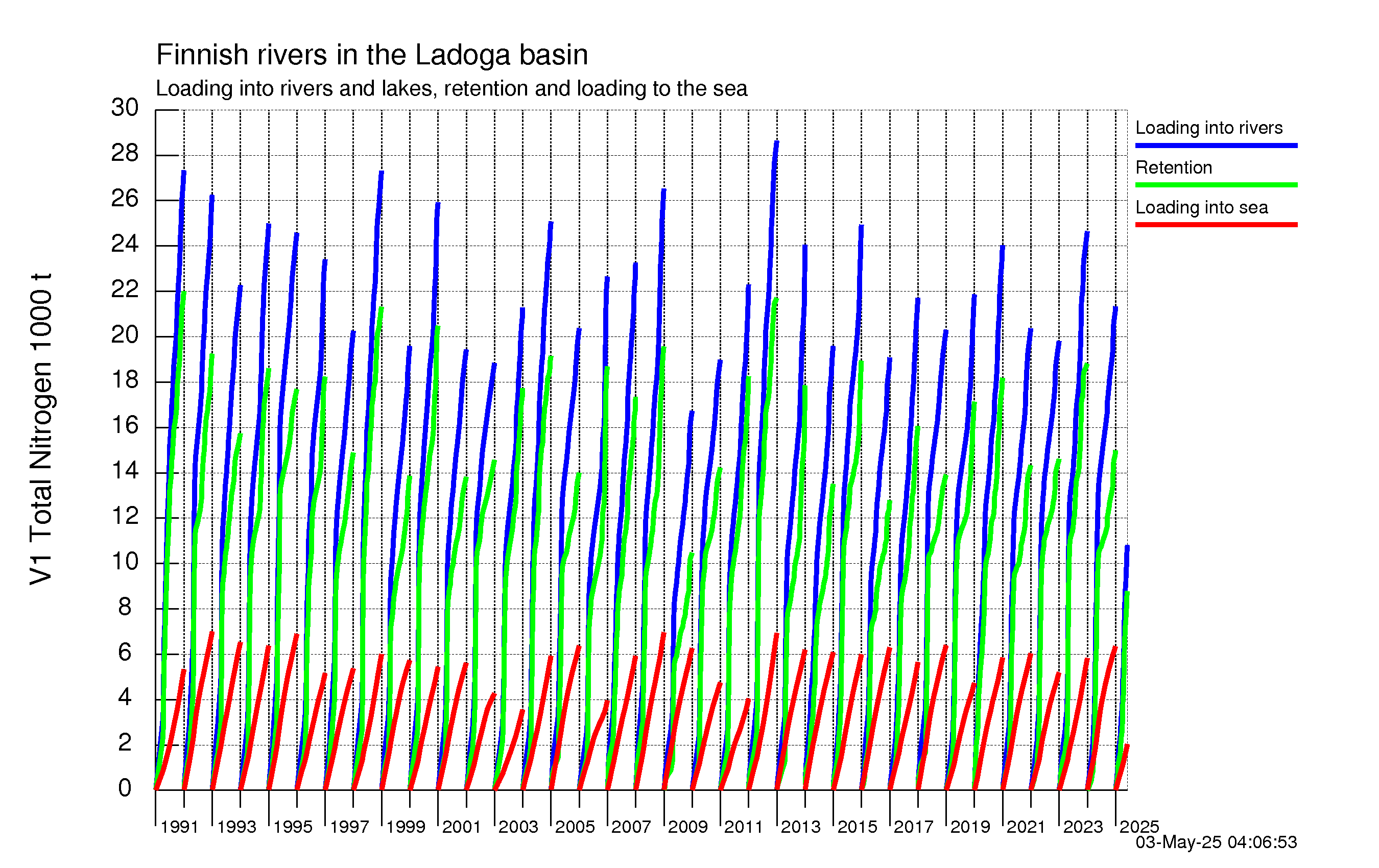Image resolution: width=1379 pixels, height=868 pixels.
Task: Click the y-axis value 26
Action: (125, 199)
